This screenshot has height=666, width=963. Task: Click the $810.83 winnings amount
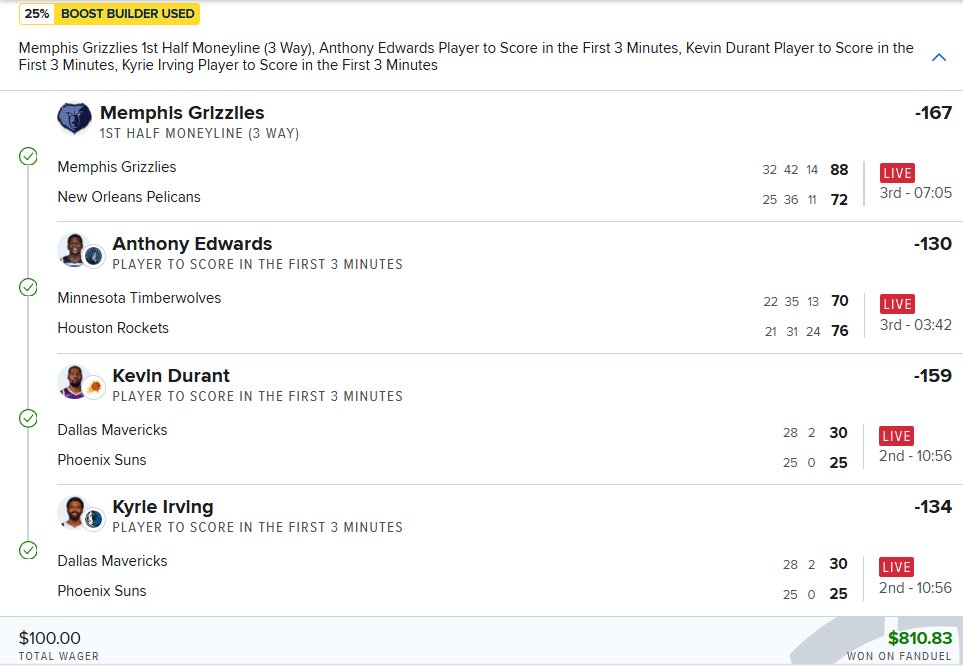coord(920,638)
